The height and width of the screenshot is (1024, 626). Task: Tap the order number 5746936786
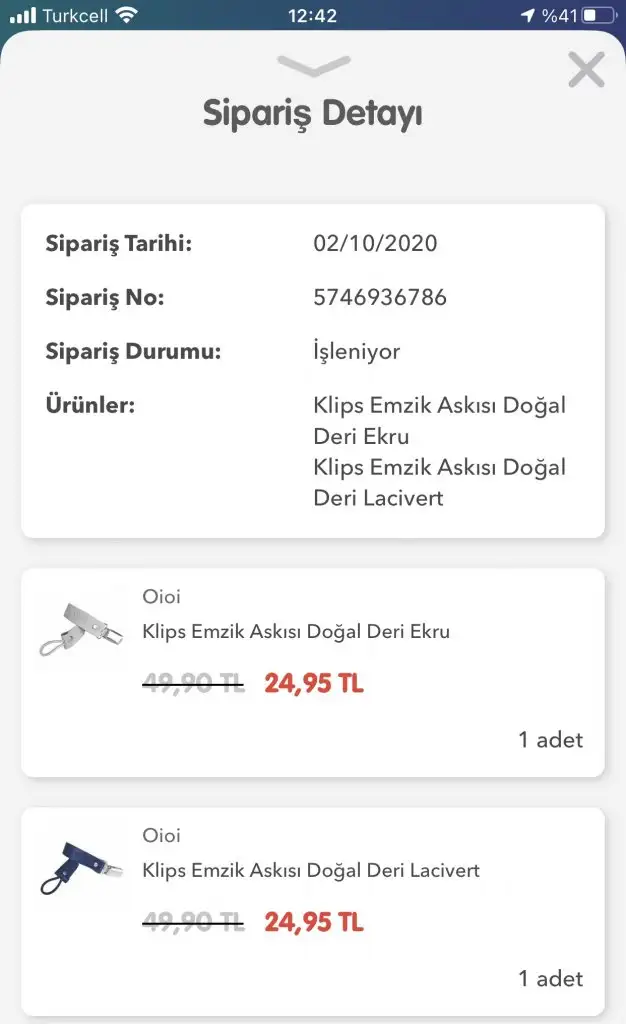pyautogui.click(x=380, y=298)
